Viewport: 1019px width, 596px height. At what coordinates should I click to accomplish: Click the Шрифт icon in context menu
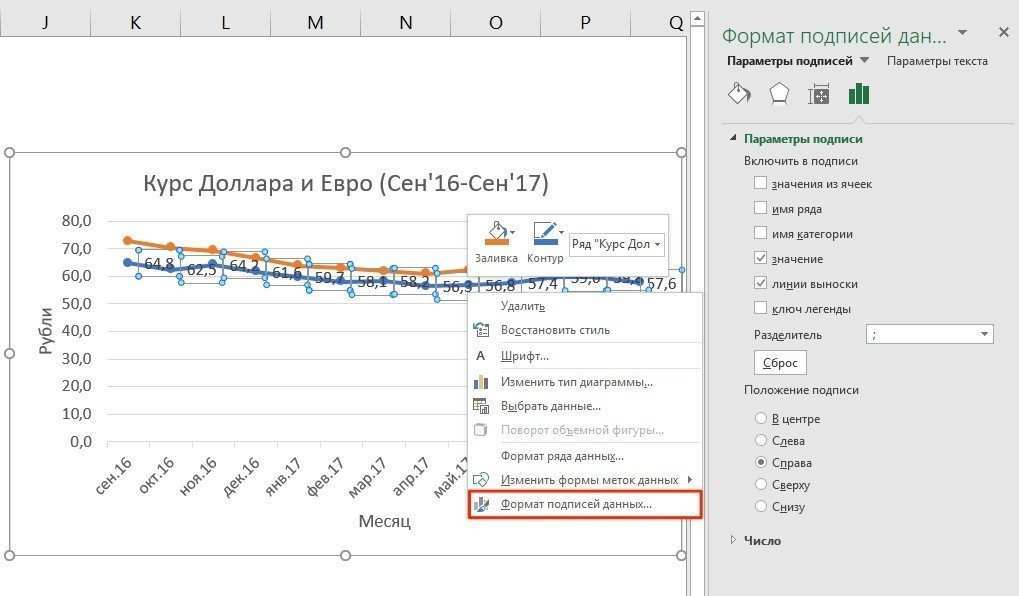[x=481, y=355]
